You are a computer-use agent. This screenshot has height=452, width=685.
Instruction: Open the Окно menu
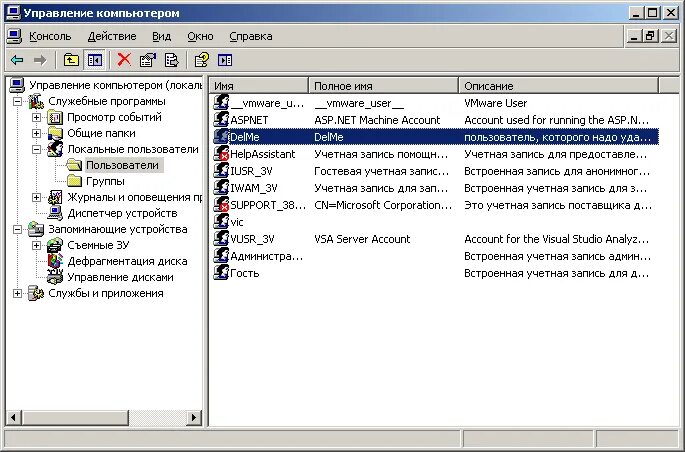click(x=200, y=36)
